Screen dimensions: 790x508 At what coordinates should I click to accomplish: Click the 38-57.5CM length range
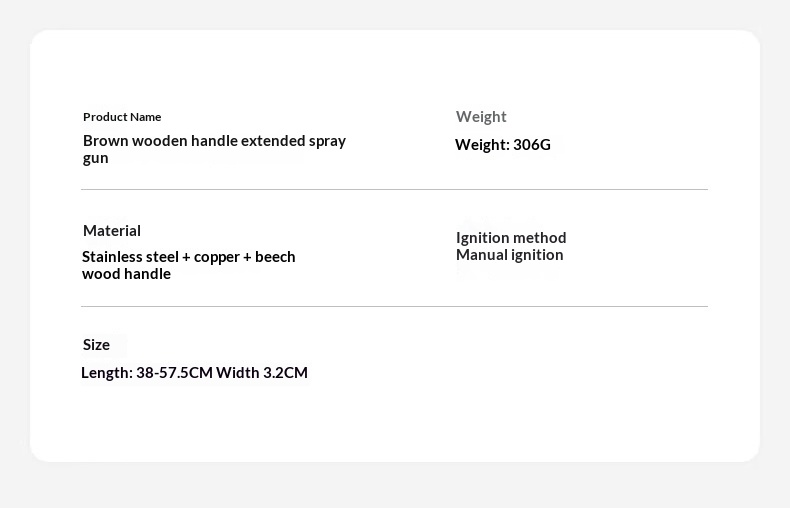click(174, 373)
